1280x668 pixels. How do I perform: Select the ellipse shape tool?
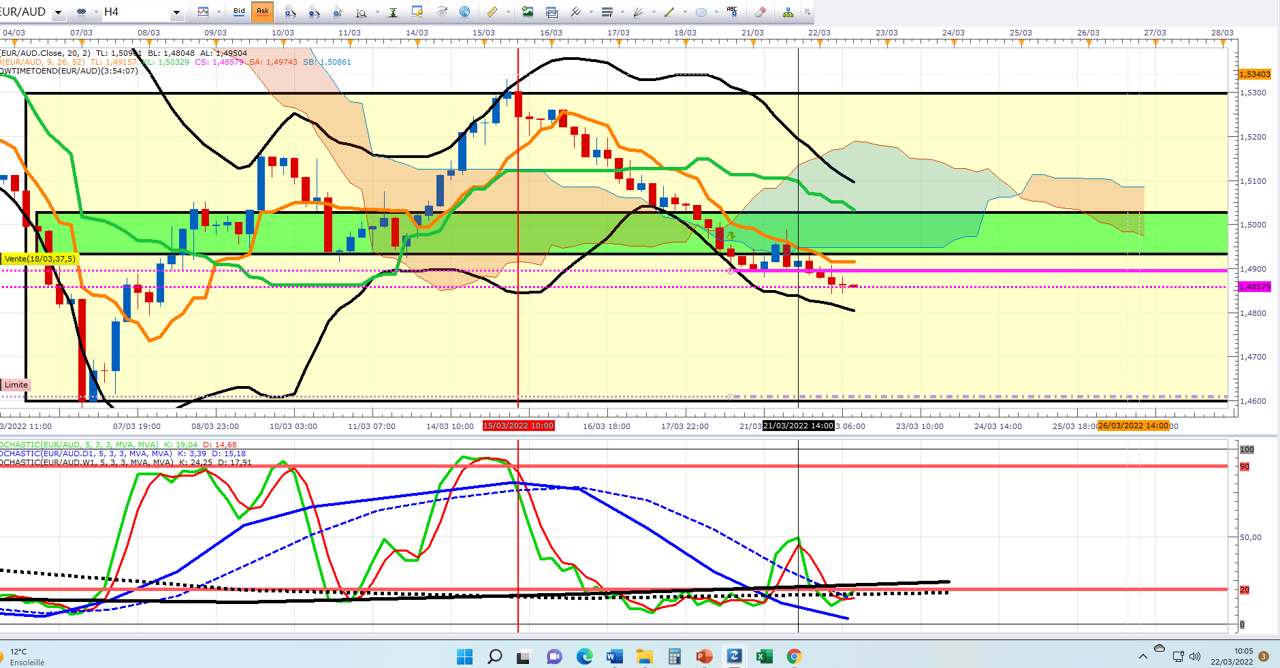701,12
